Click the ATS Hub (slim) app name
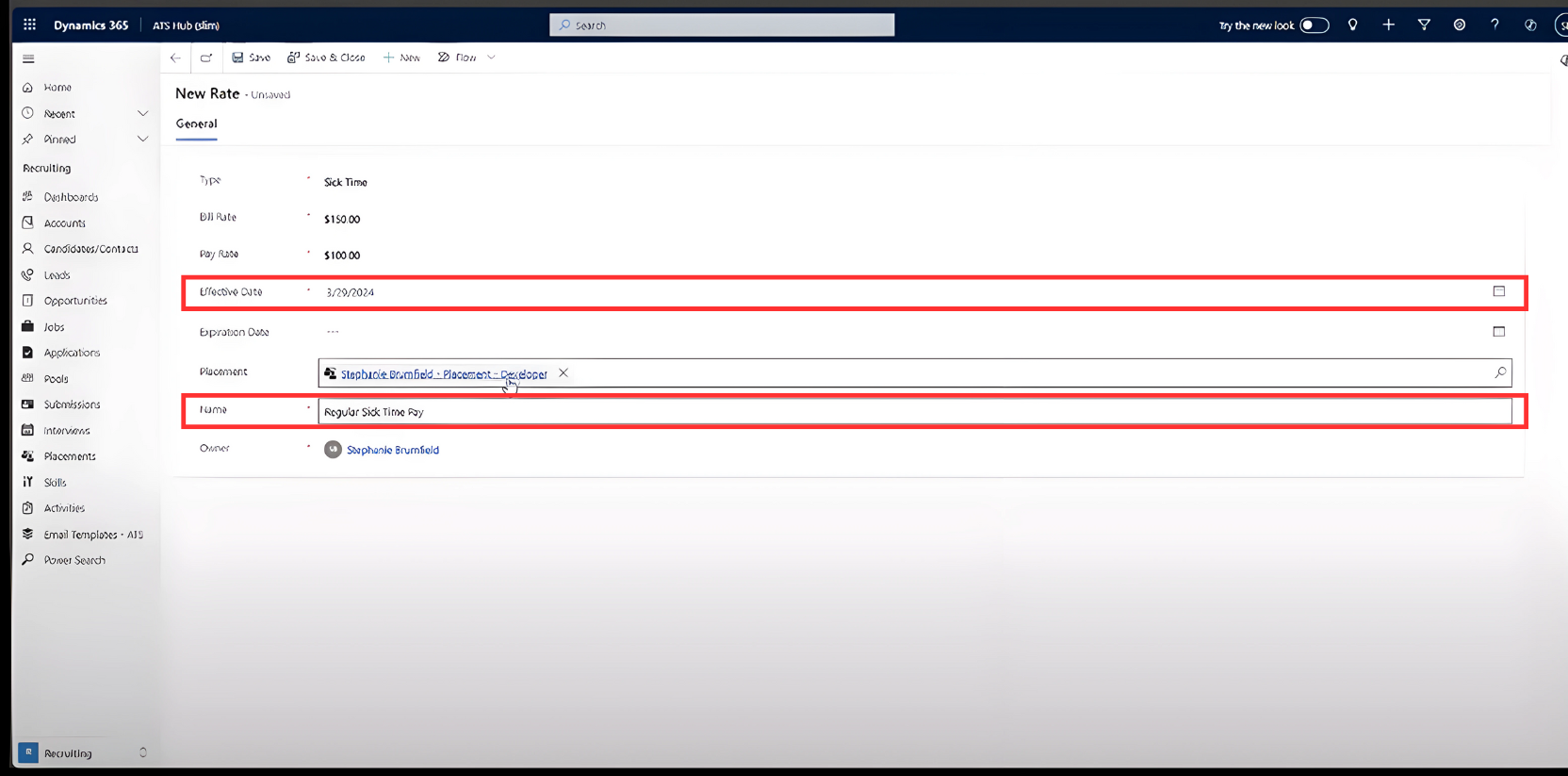The width and height of the screenshot is (1568, 776). point(186,25)
